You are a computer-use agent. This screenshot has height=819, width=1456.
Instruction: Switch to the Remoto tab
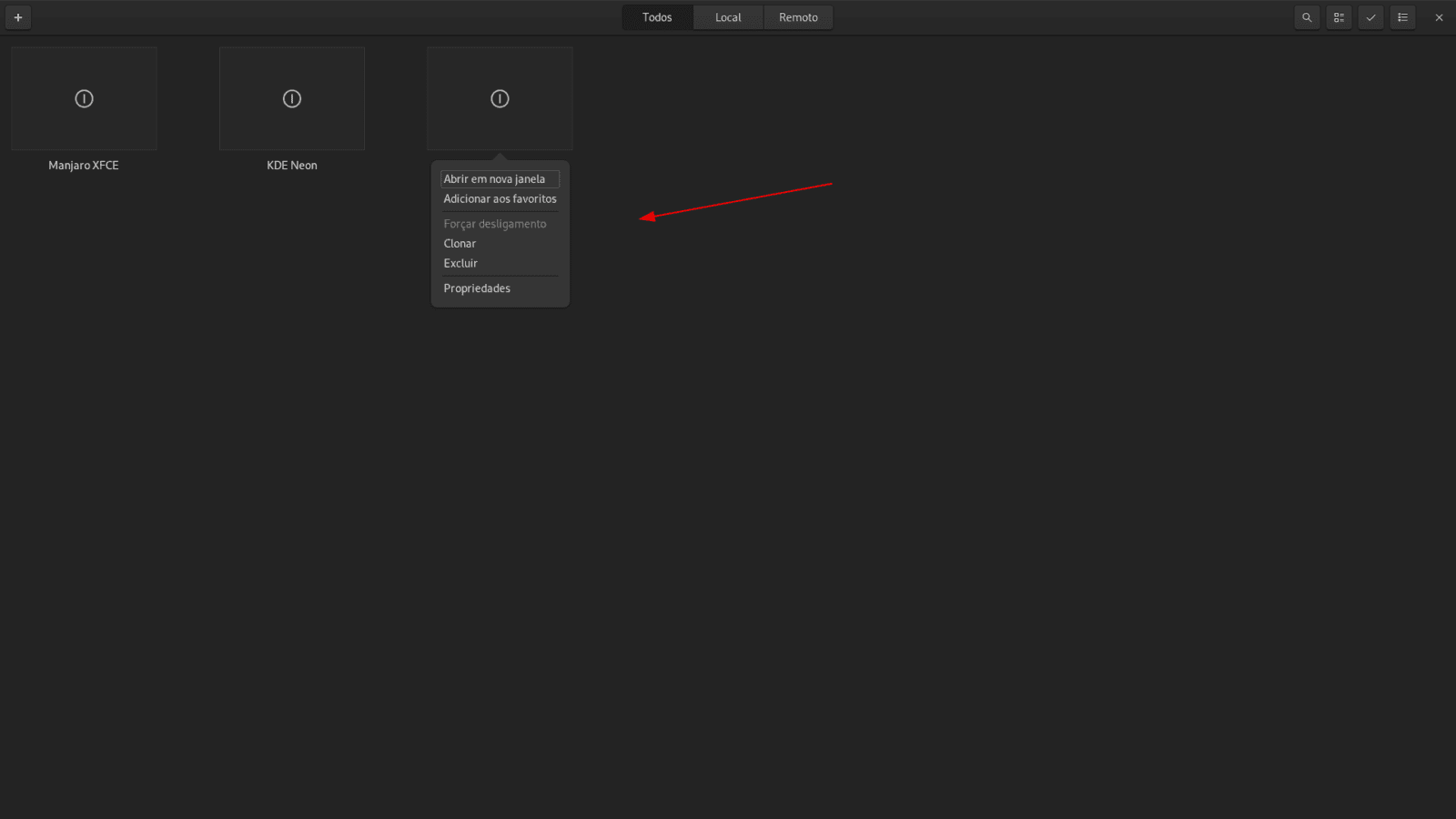[x=798, y=16]
